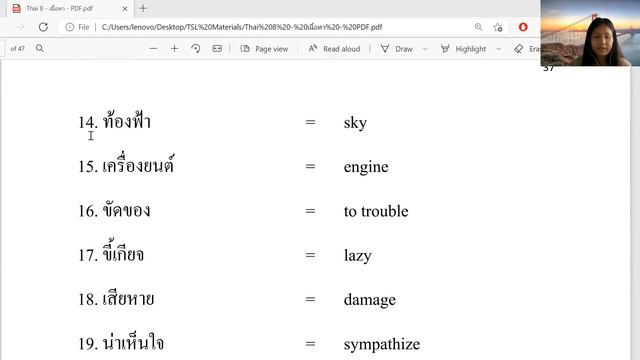
Task: Click the word 'damage'
Action: click(370, 300)
